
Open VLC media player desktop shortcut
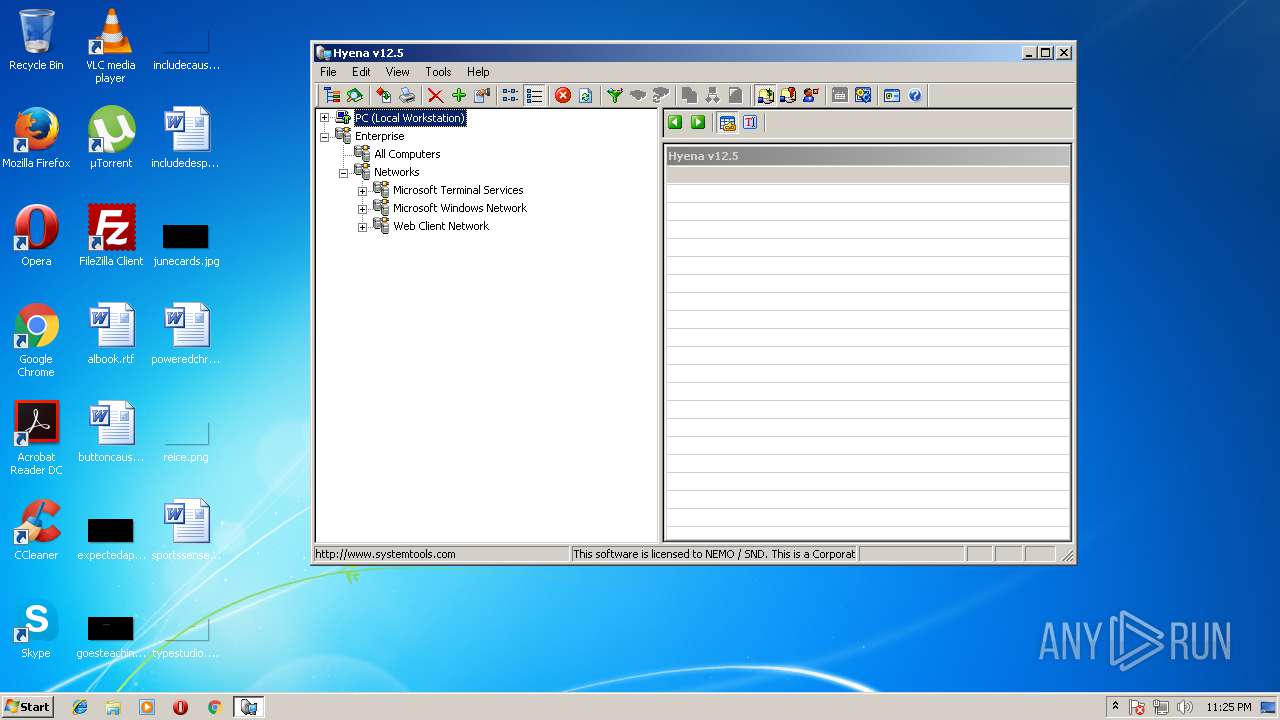(110, 45)
